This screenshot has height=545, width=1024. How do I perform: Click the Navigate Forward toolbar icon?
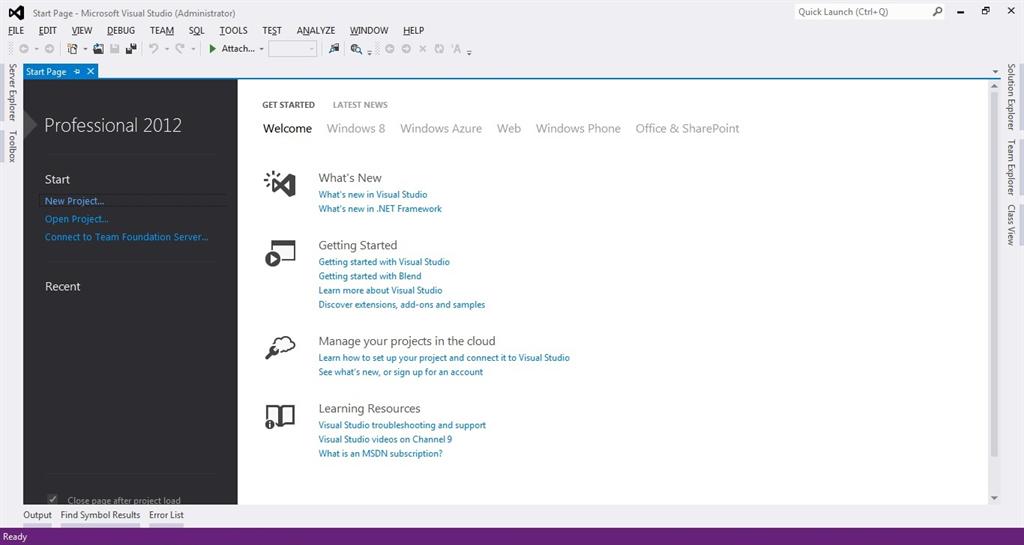pos(49,49)
